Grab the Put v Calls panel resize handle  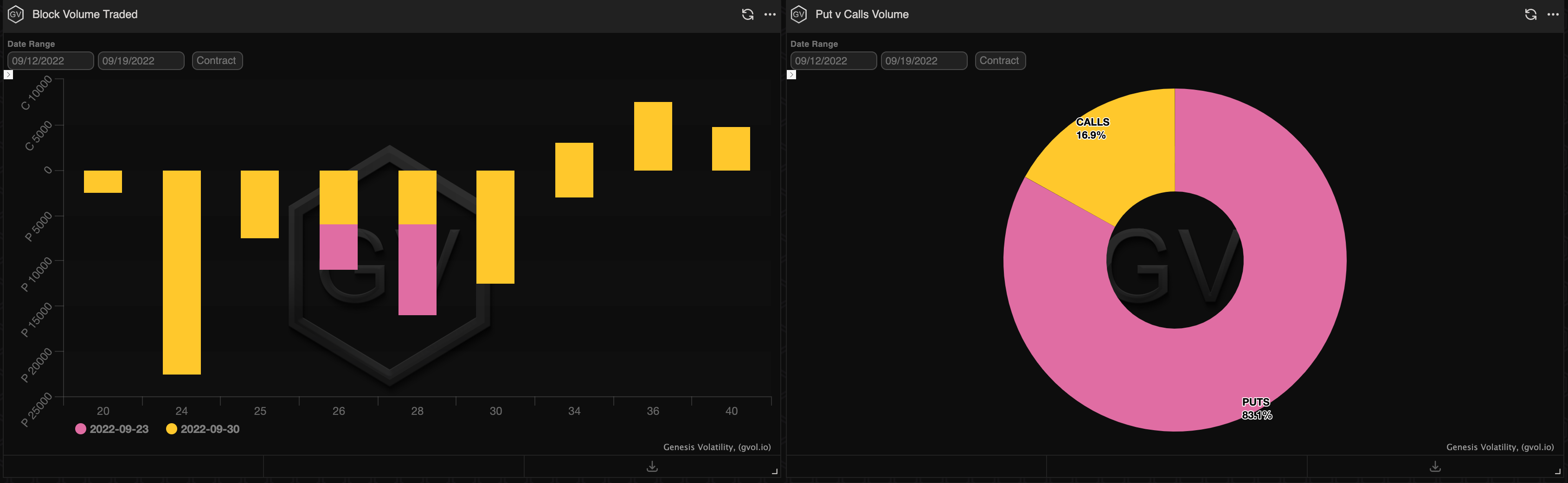1558,471
